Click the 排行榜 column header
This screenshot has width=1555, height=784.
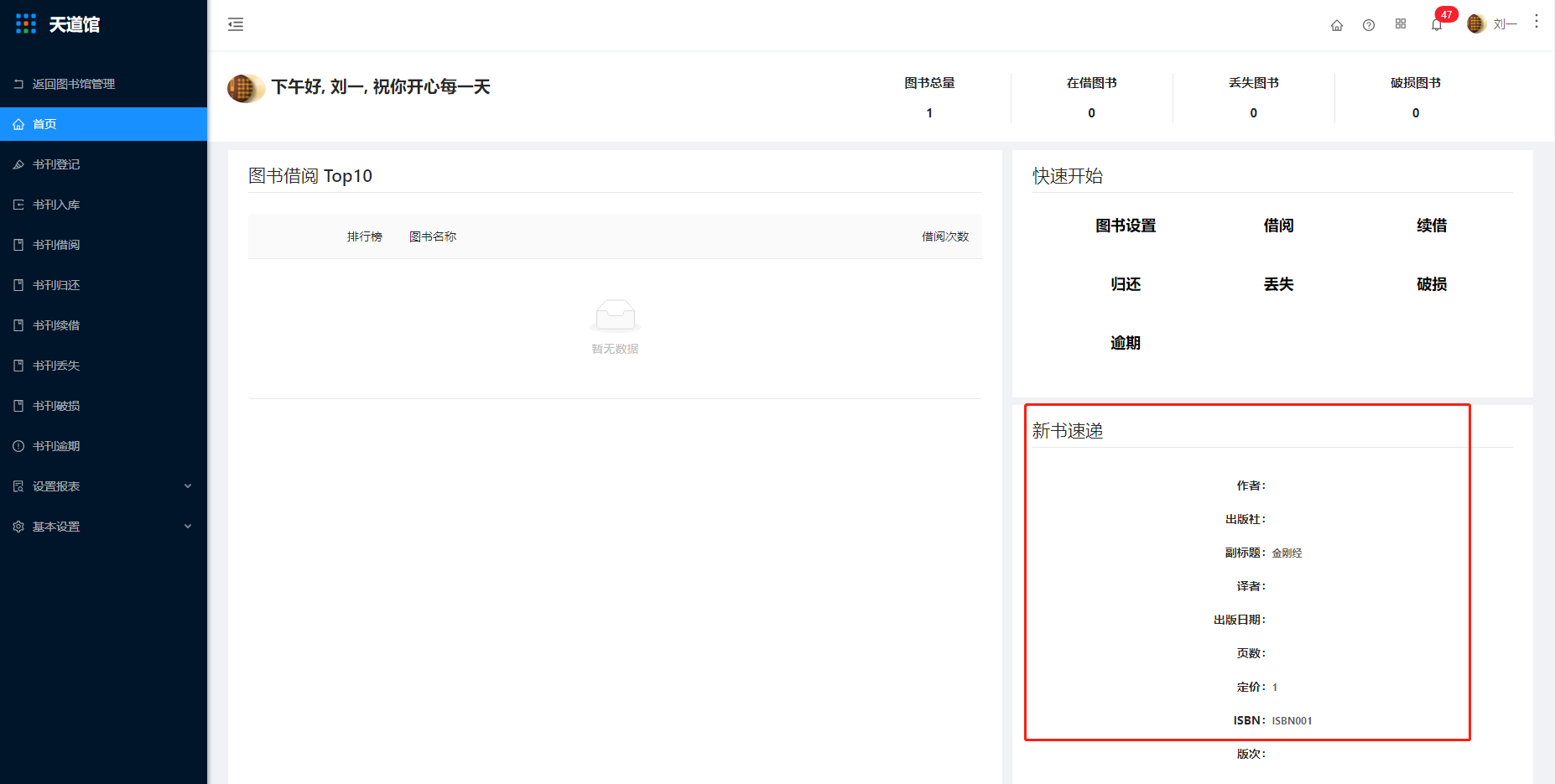365,236
